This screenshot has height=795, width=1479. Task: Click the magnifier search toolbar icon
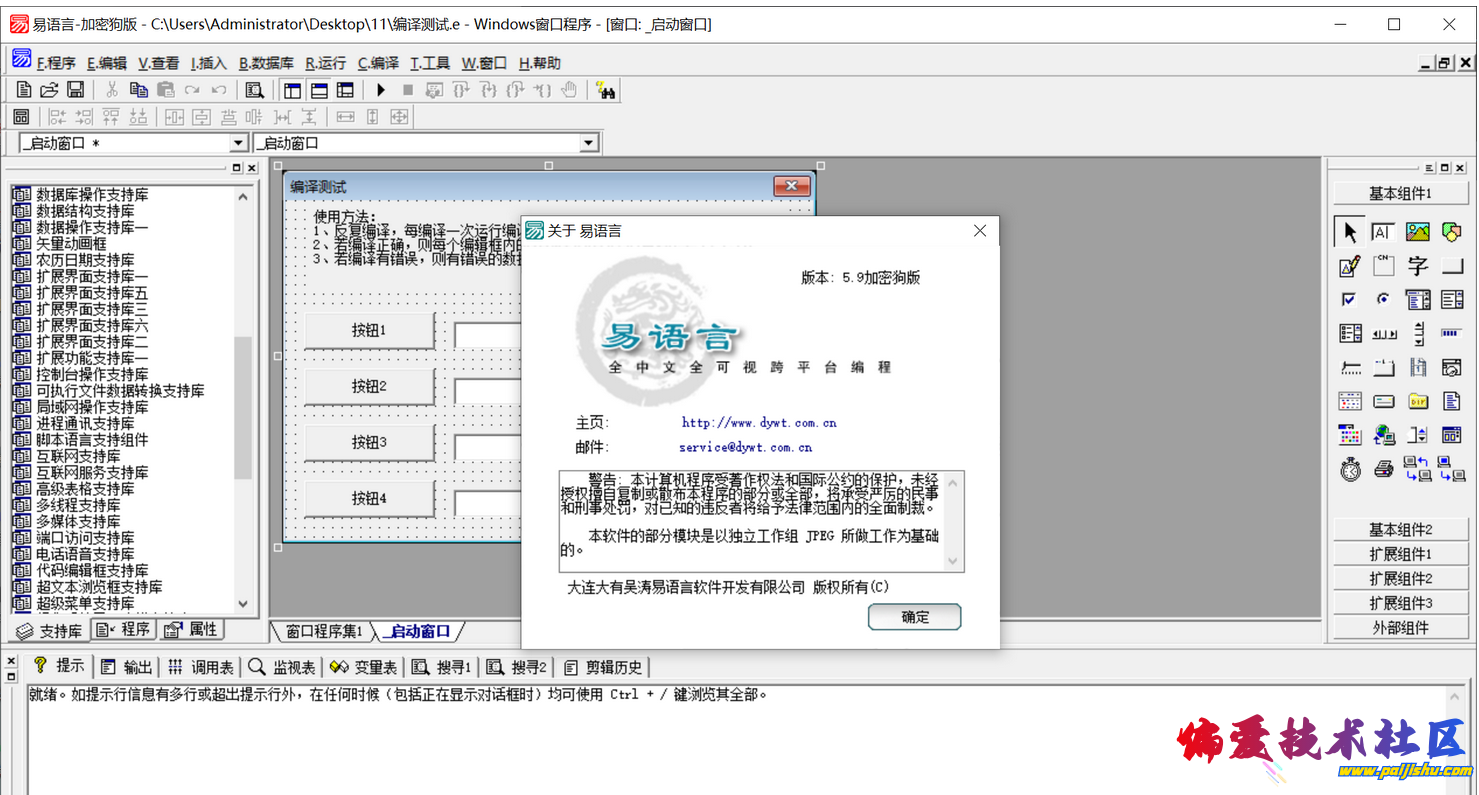pyautogui.click(x=255, y=89)
